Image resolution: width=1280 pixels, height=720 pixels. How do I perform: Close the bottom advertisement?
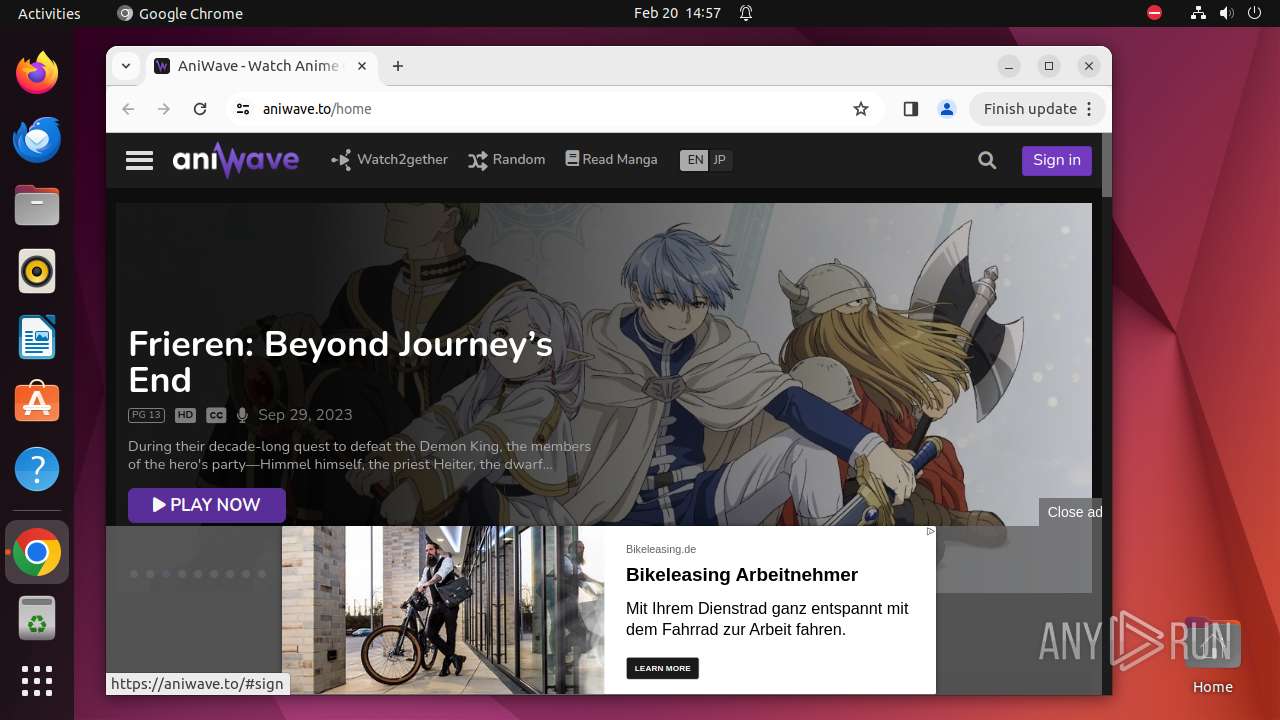coord(1074,512)
